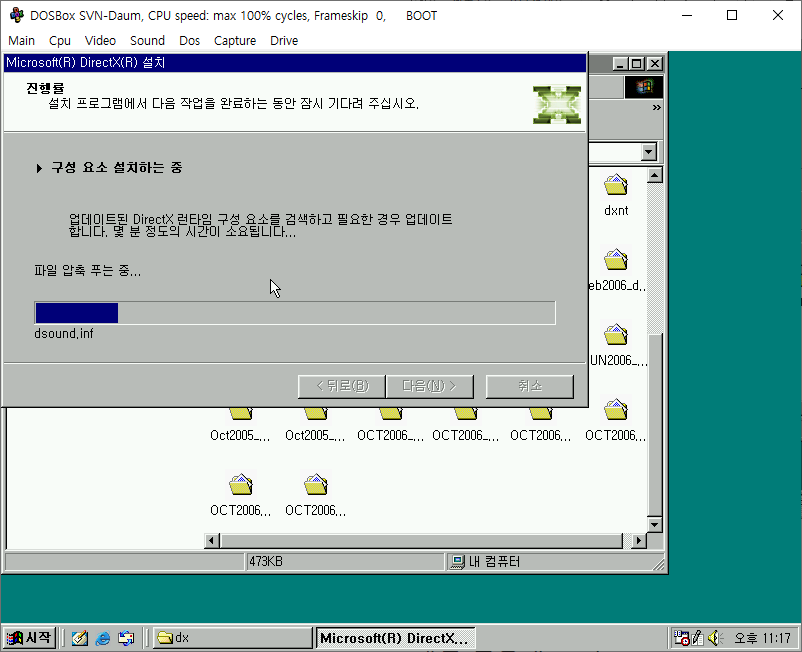
Task: Click the 시작 Start button
Action: click(x=29, y=638)
